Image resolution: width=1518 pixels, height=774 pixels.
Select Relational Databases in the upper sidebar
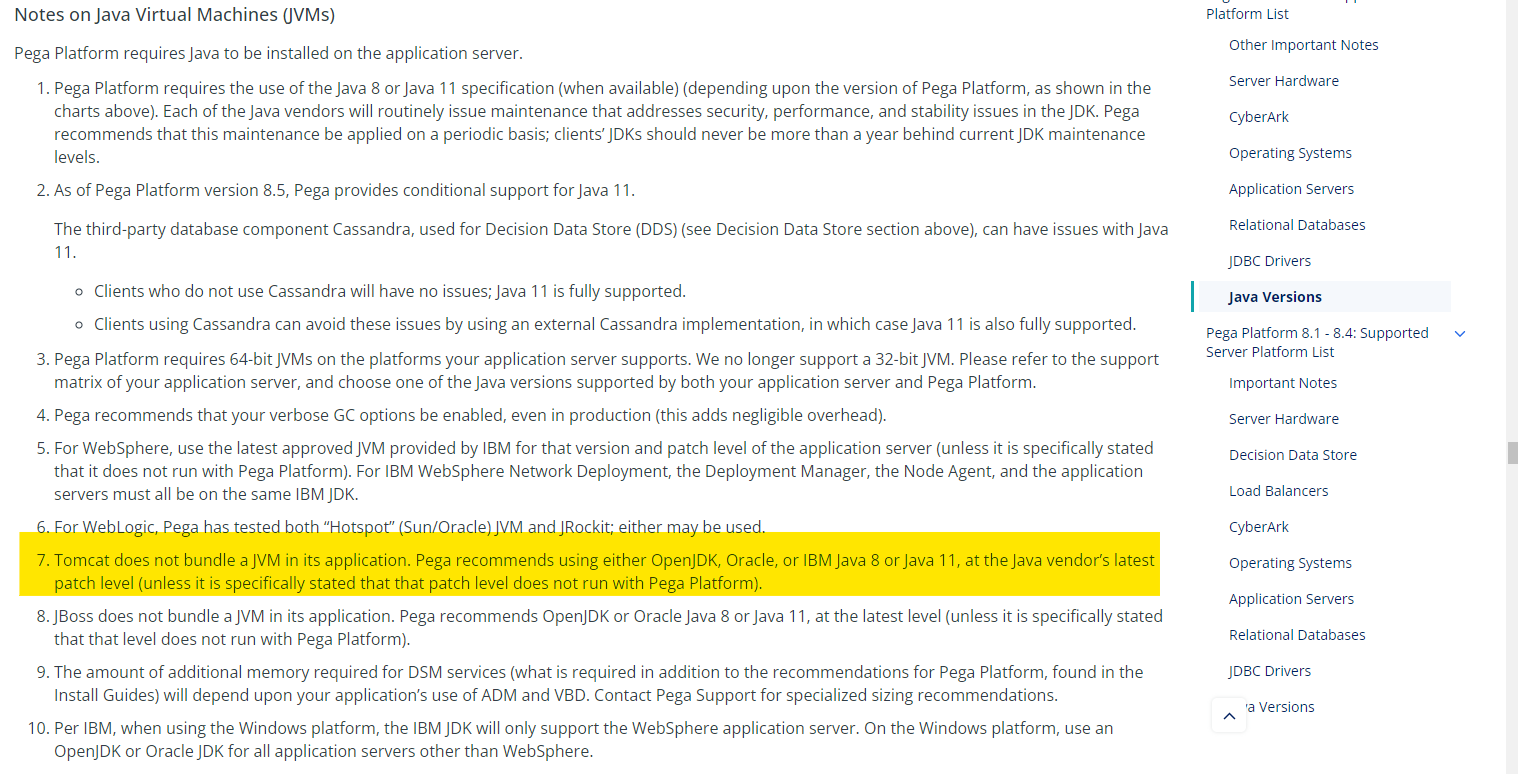pyautogui.click(x=1297, y=224)
